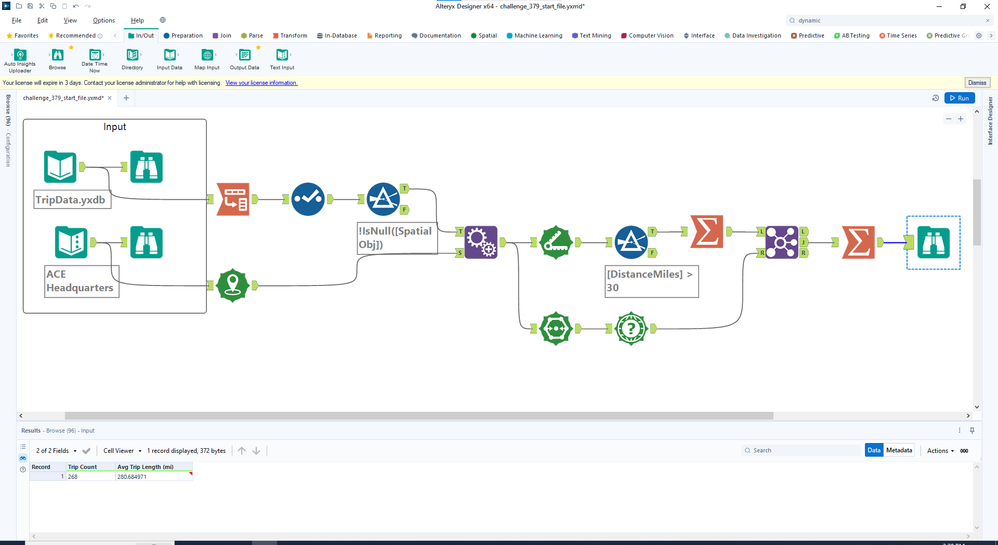Dismiss the license expiry banner
The image size is (998, 545).
977,83
